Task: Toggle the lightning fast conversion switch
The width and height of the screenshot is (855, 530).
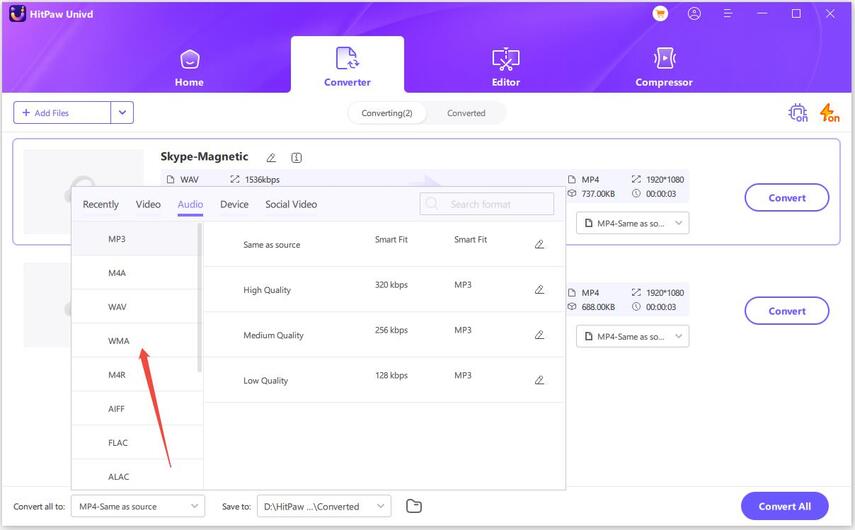Action: coord(829,113)
